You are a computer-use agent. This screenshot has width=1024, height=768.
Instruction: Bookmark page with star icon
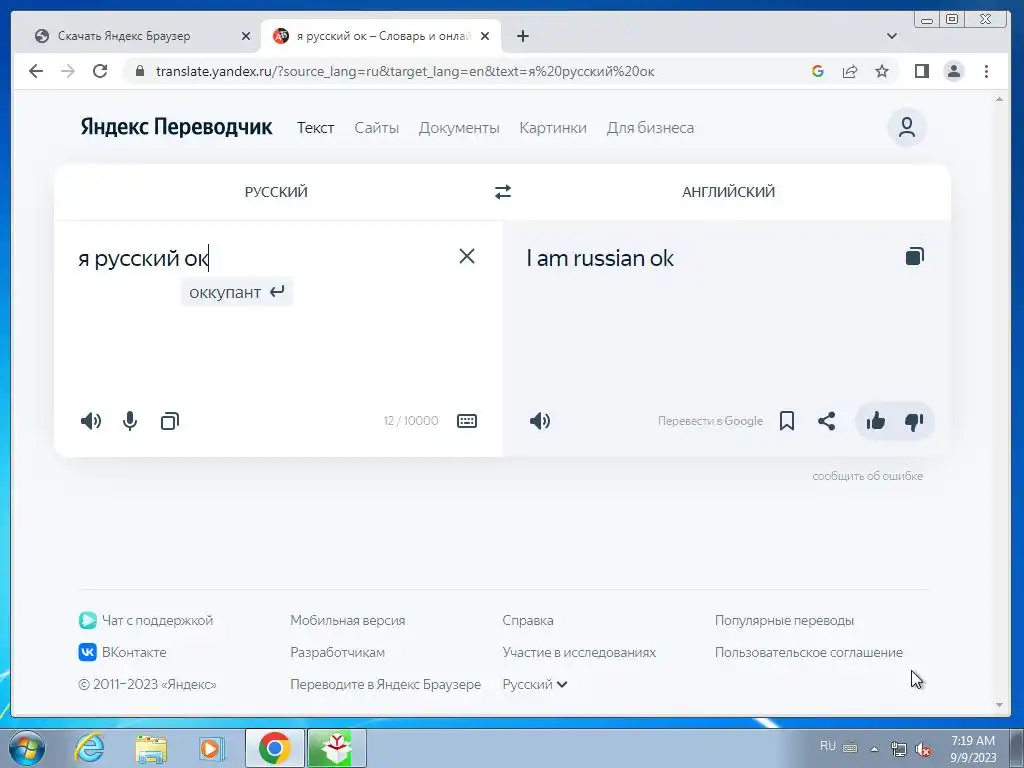[x=882, y=71]
